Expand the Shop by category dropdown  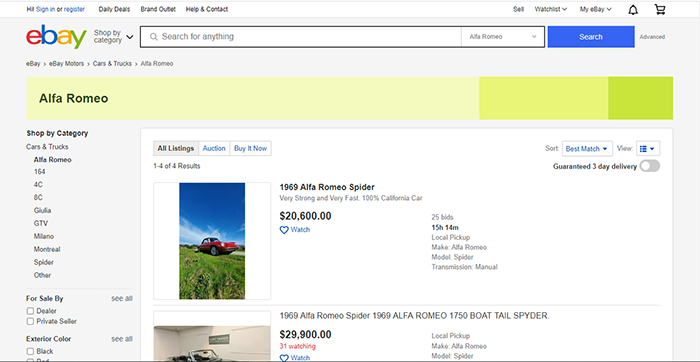pyautogui.click(x=113, y=37)
